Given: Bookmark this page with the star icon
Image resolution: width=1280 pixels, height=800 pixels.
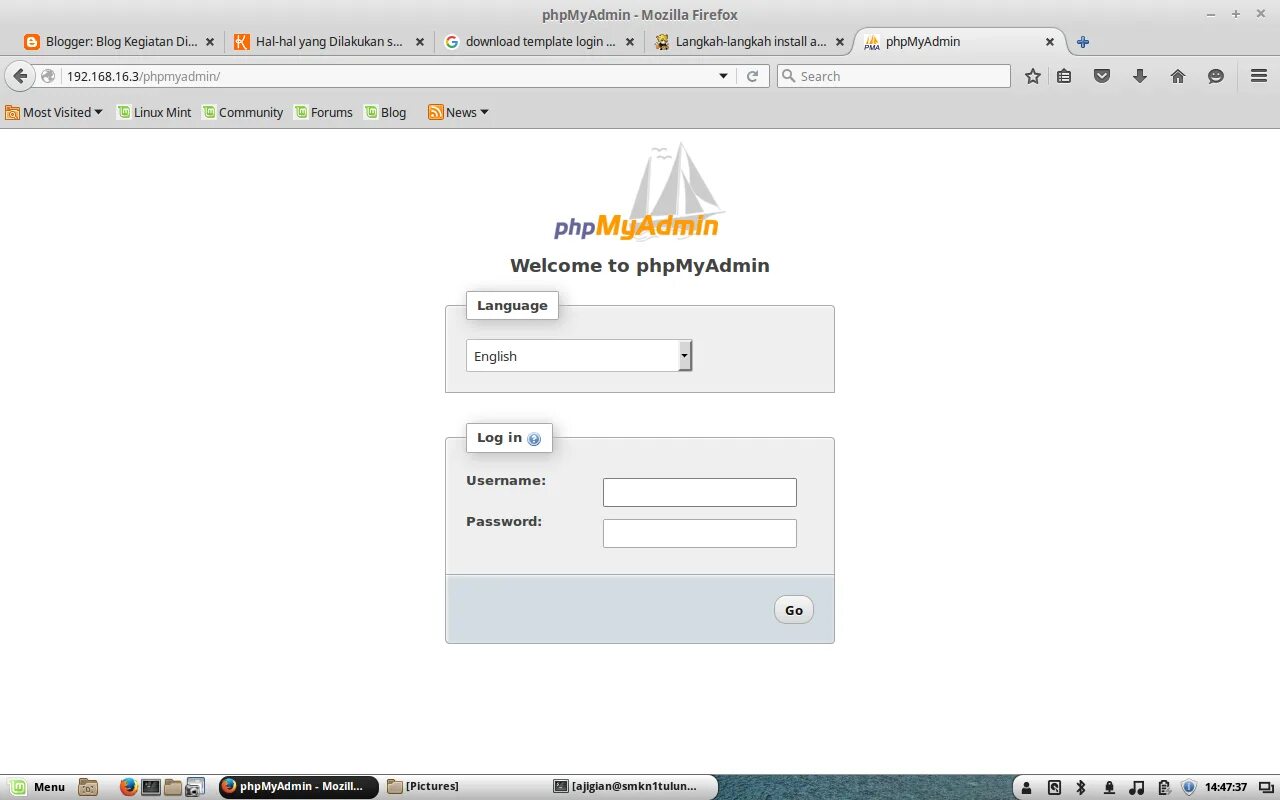Looking at the screenshot, I should pos(1033,76).
